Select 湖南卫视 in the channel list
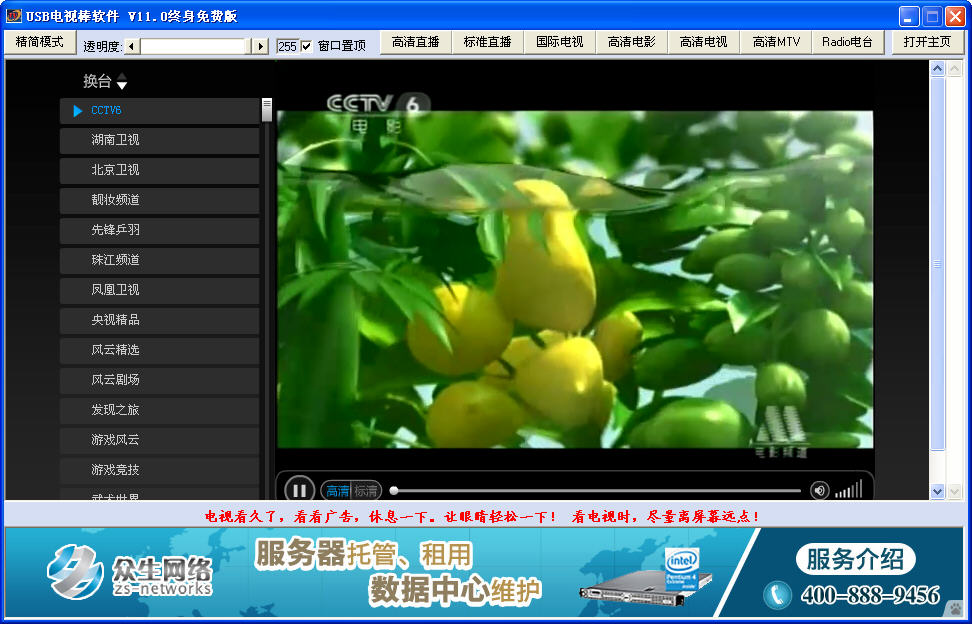Image resolution: width=972 pixels, height=624 pixels. 160,140
